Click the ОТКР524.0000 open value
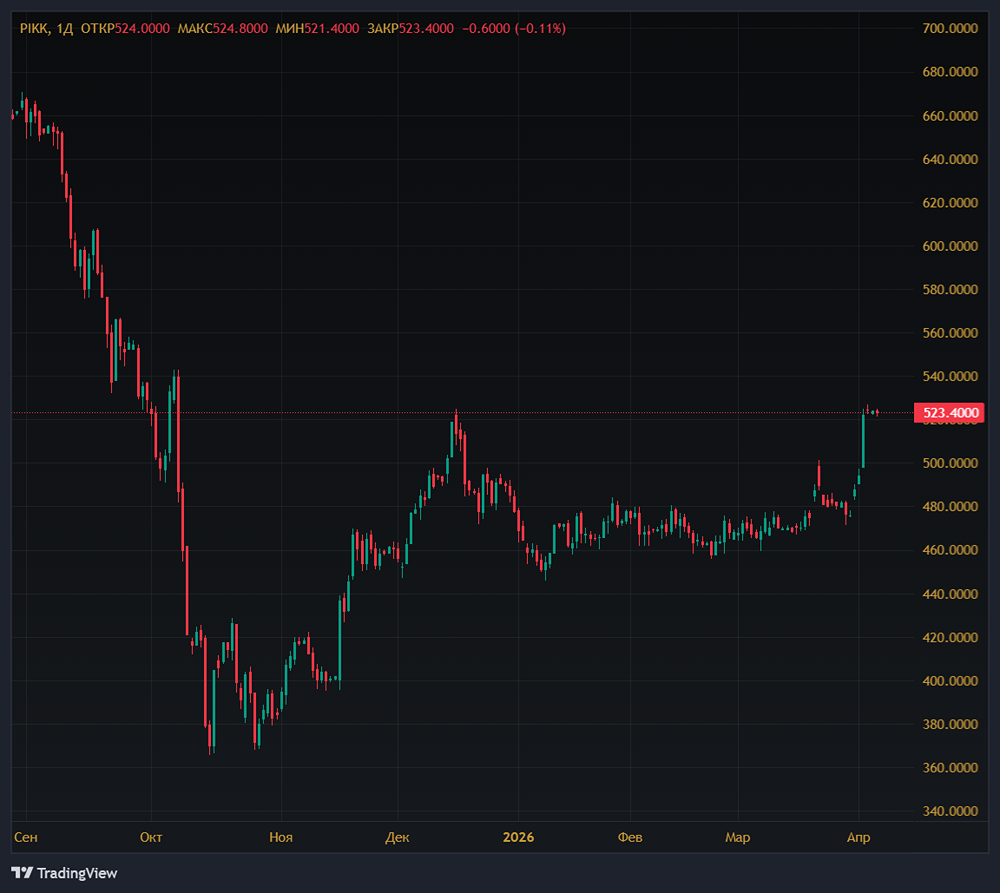The image size is (1000, 893). 125,29
